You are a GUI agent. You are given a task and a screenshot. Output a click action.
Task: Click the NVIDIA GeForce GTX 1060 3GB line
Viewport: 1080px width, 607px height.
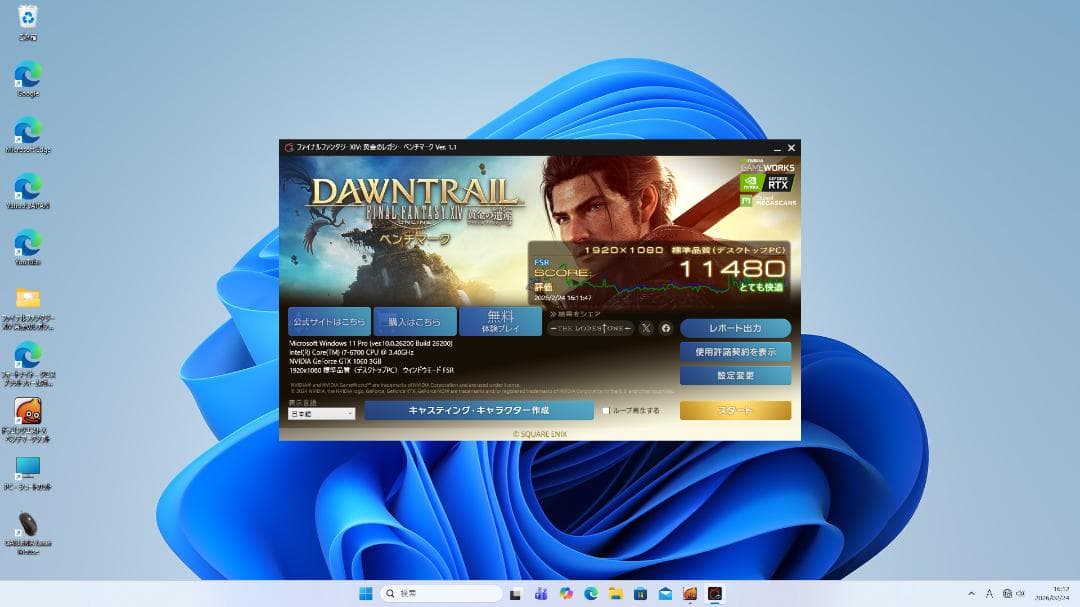tap(335, 361)
